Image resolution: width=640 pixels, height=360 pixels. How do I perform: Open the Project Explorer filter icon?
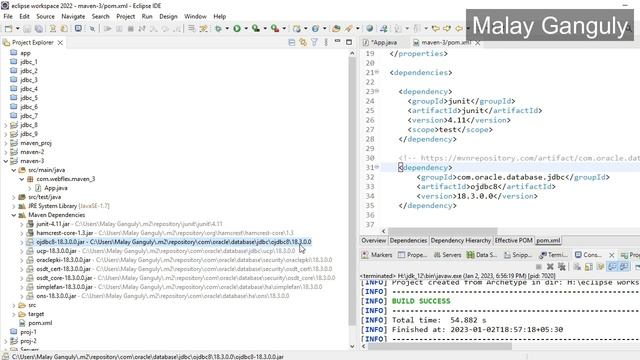[314, 42]
